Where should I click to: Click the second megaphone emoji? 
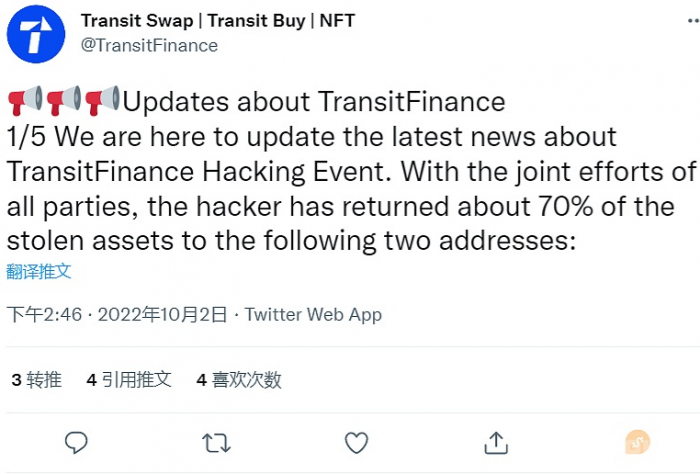pyautogui.click(x=63, y=101)
